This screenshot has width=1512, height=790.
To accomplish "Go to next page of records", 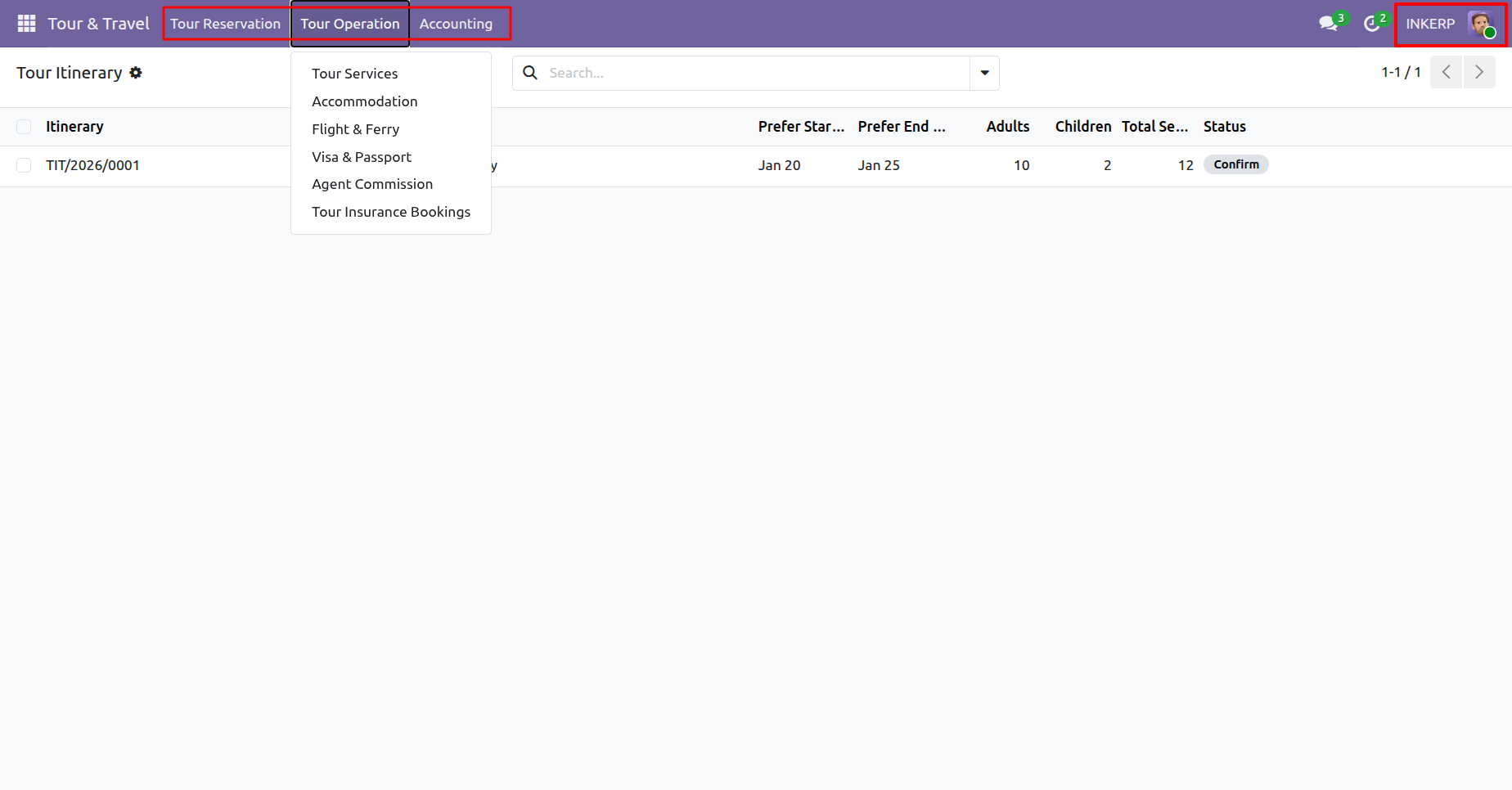I will click(x=1479, y=73).
